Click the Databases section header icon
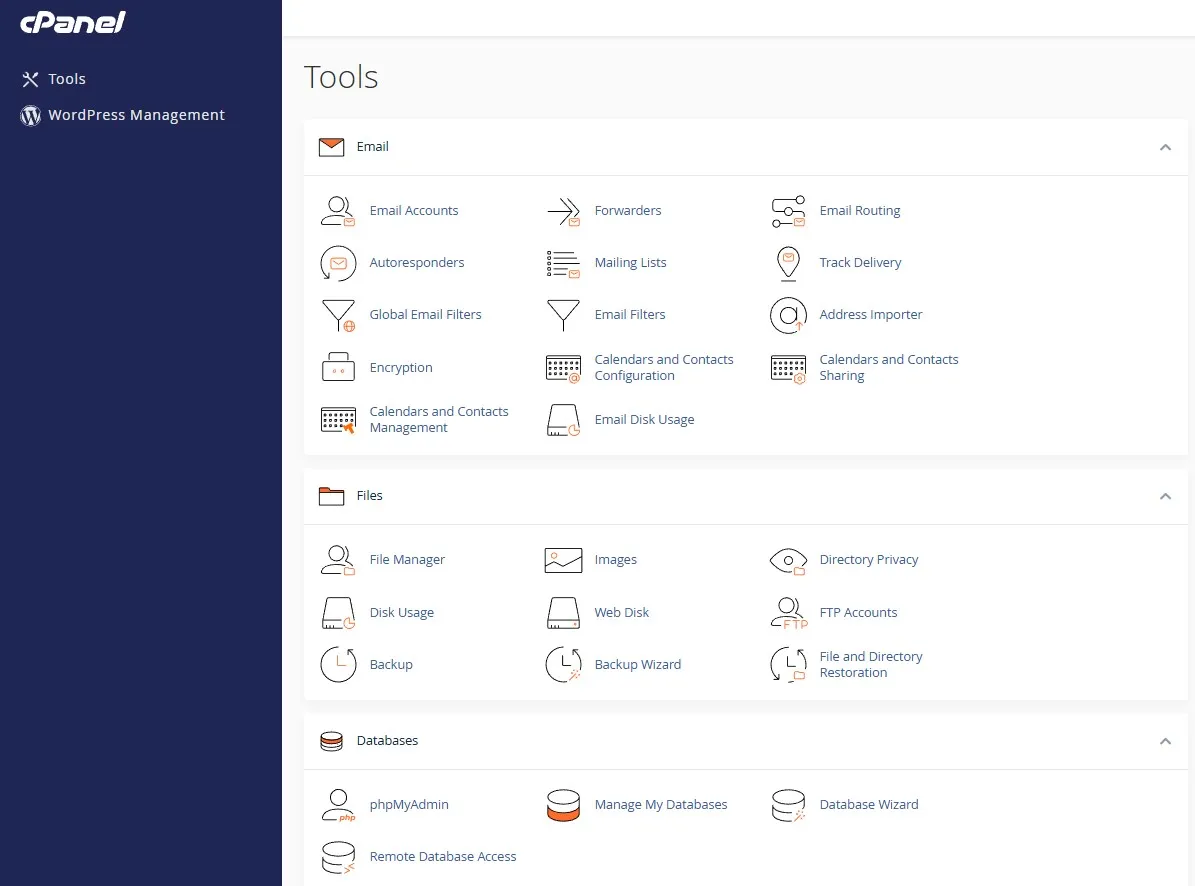1195x886 pixels. pos(332,741)
